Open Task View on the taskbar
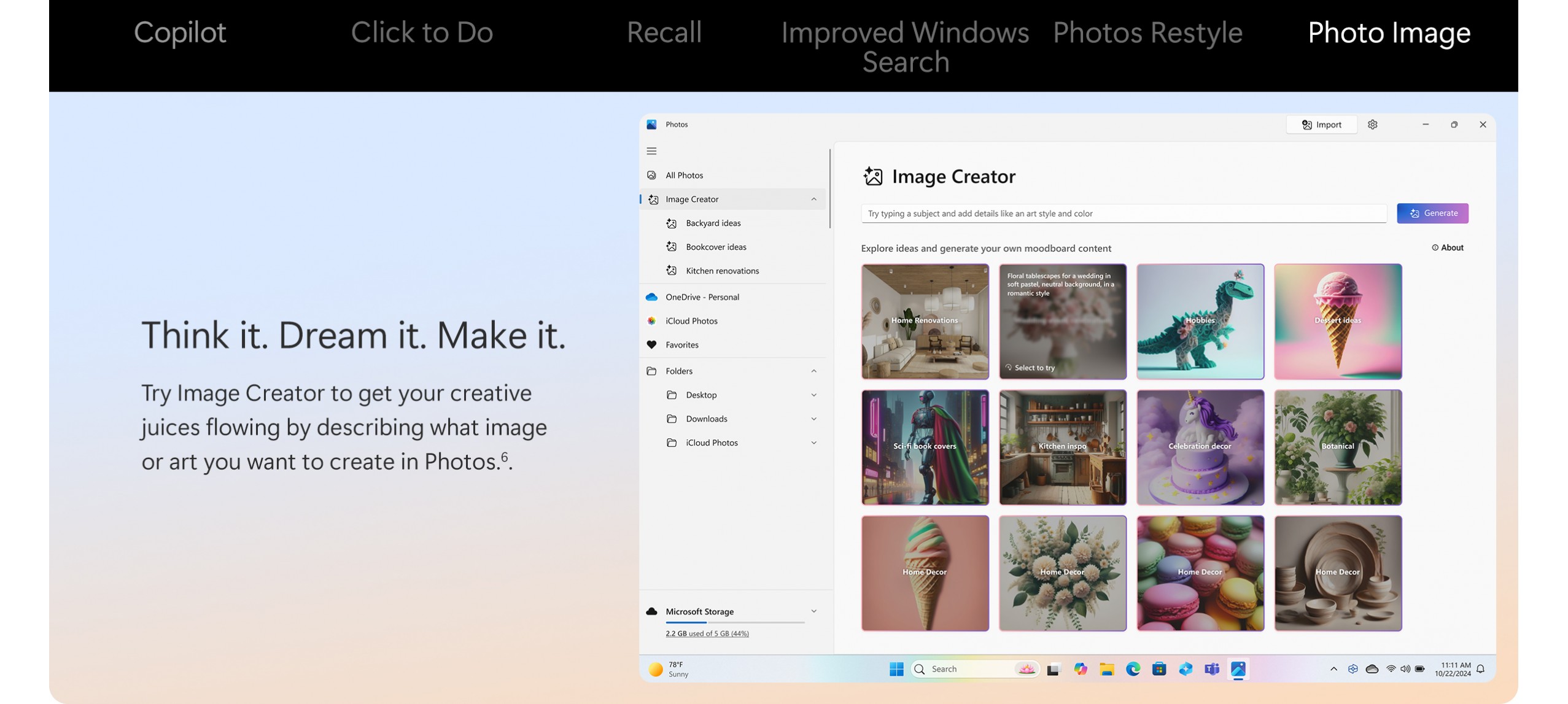 pyautogui.click(x=1054, y=669)
